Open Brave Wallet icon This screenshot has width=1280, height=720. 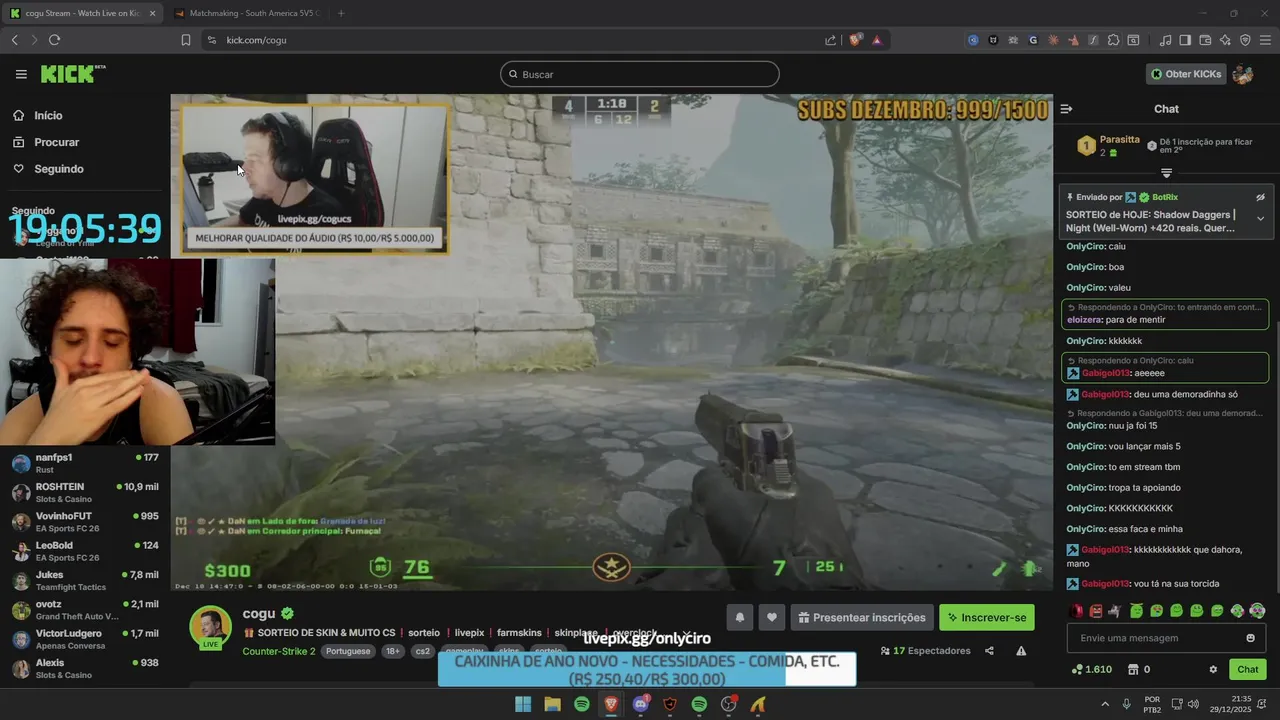pos(1205,40)
